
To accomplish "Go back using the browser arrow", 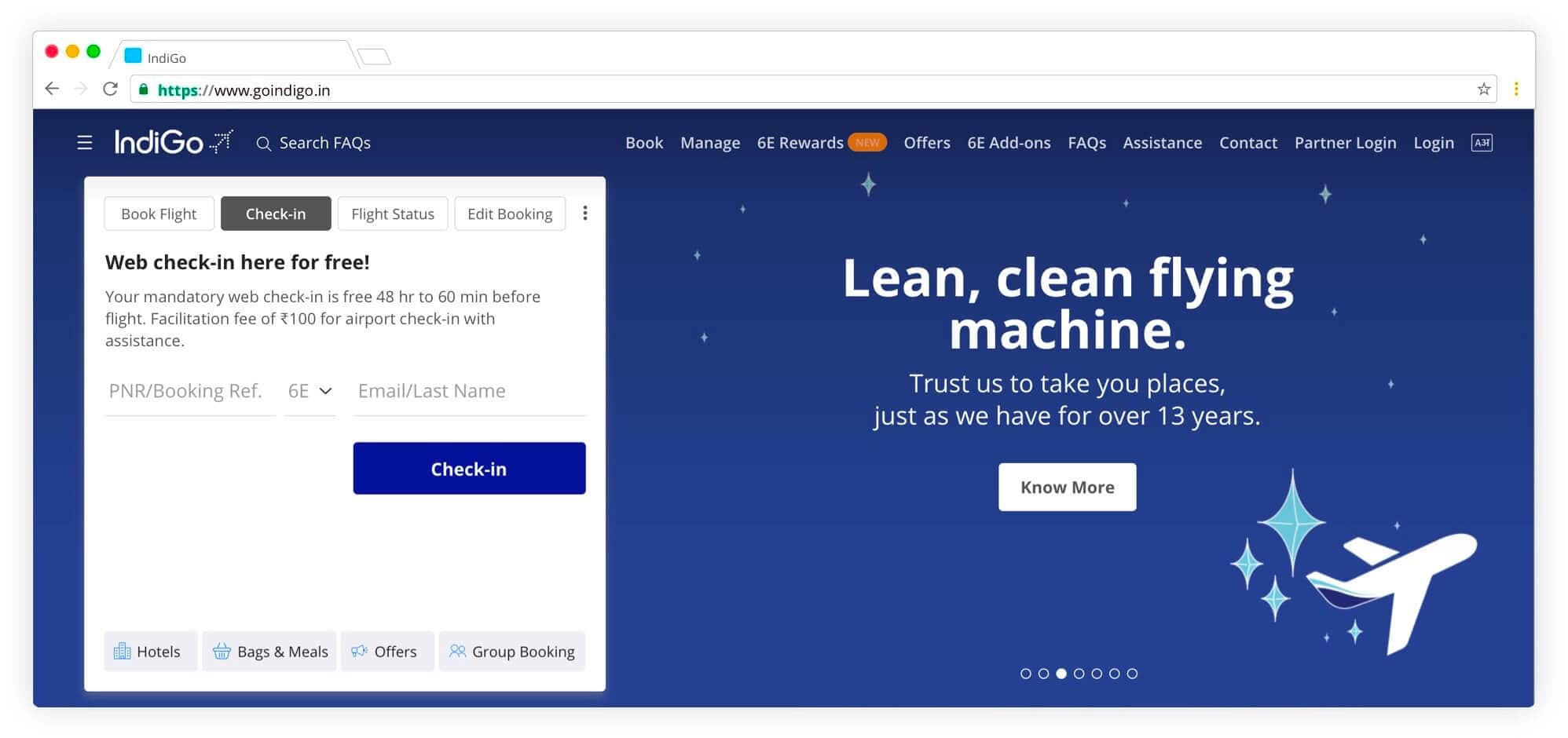I will (52, 89).
